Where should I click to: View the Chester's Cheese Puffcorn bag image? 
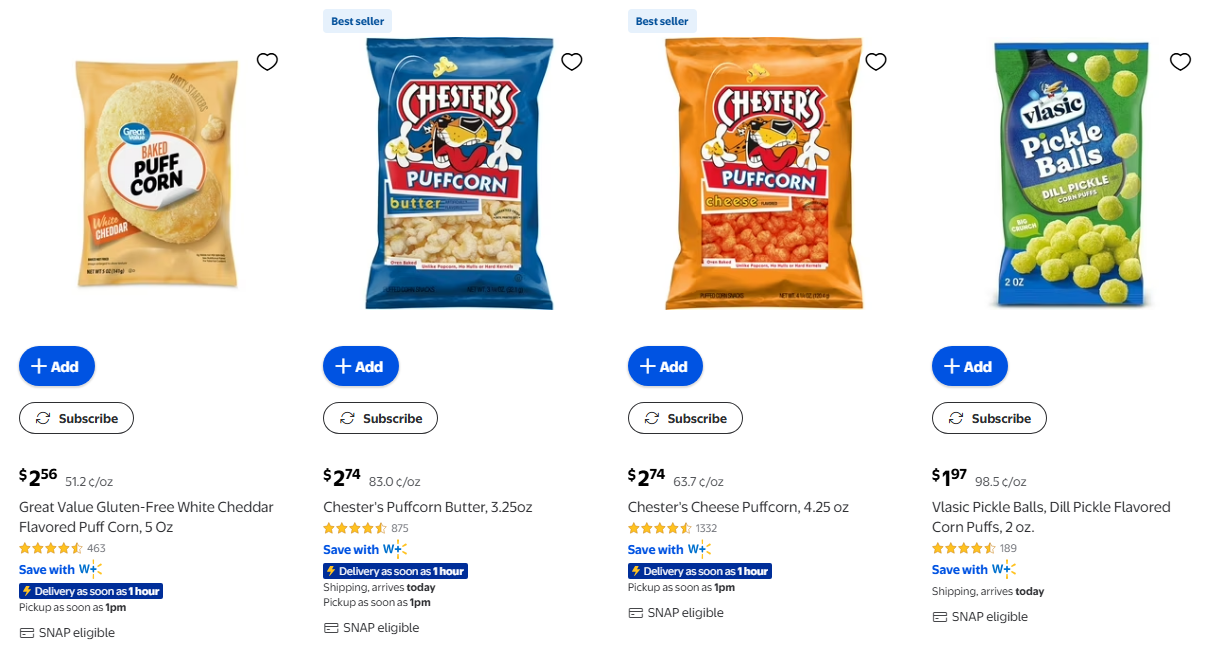[764, 174]
